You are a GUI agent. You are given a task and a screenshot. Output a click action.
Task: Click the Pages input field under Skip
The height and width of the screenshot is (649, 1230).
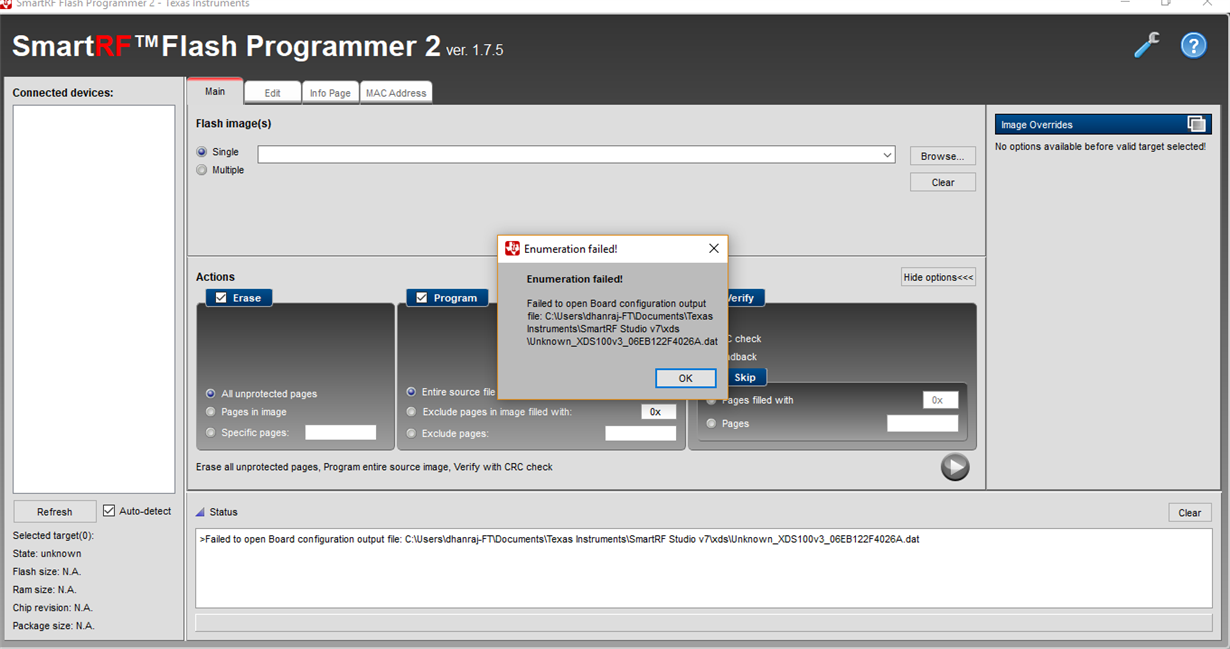922,424
